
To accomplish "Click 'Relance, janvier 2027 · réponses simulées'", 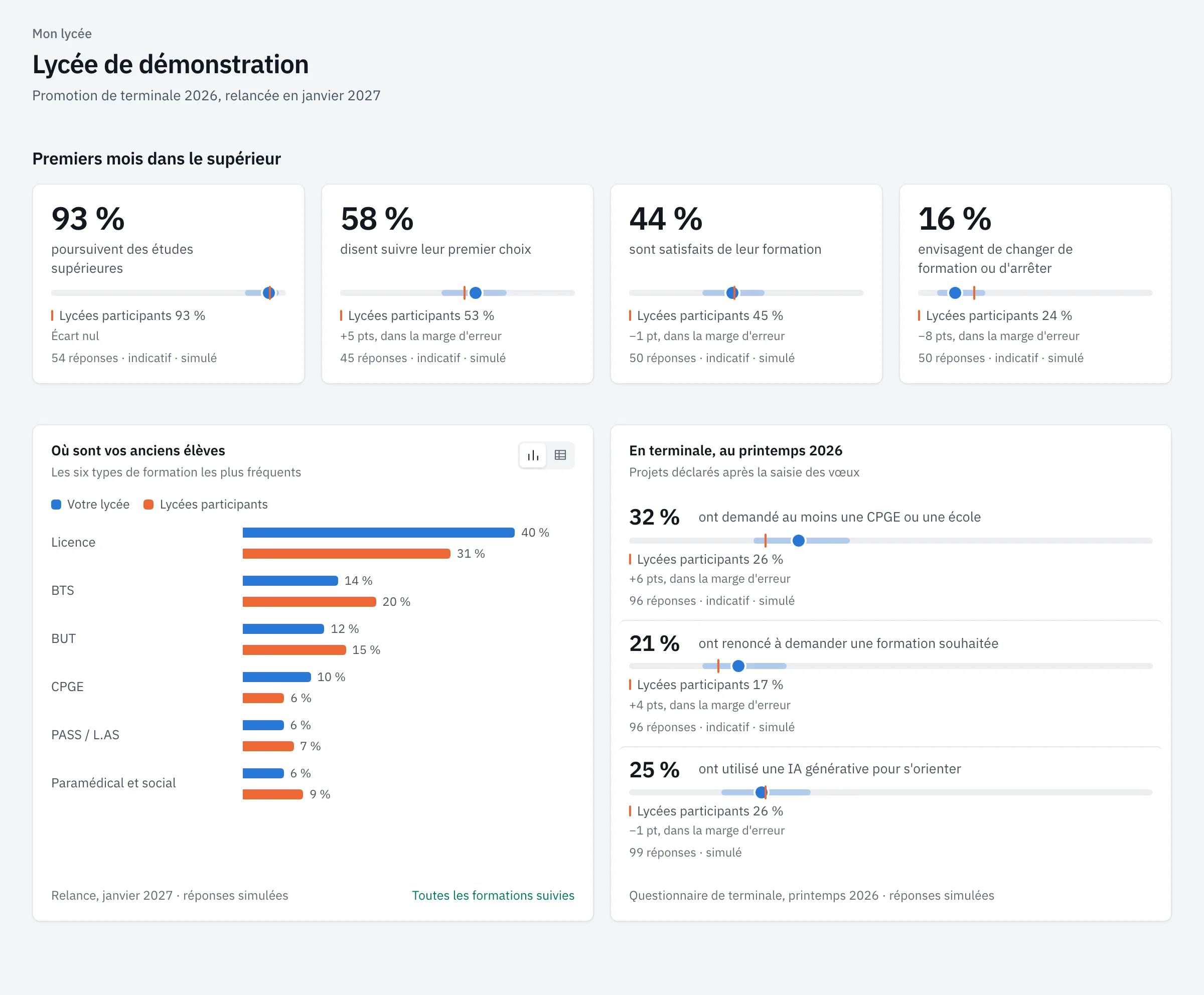I will point(170,895).
